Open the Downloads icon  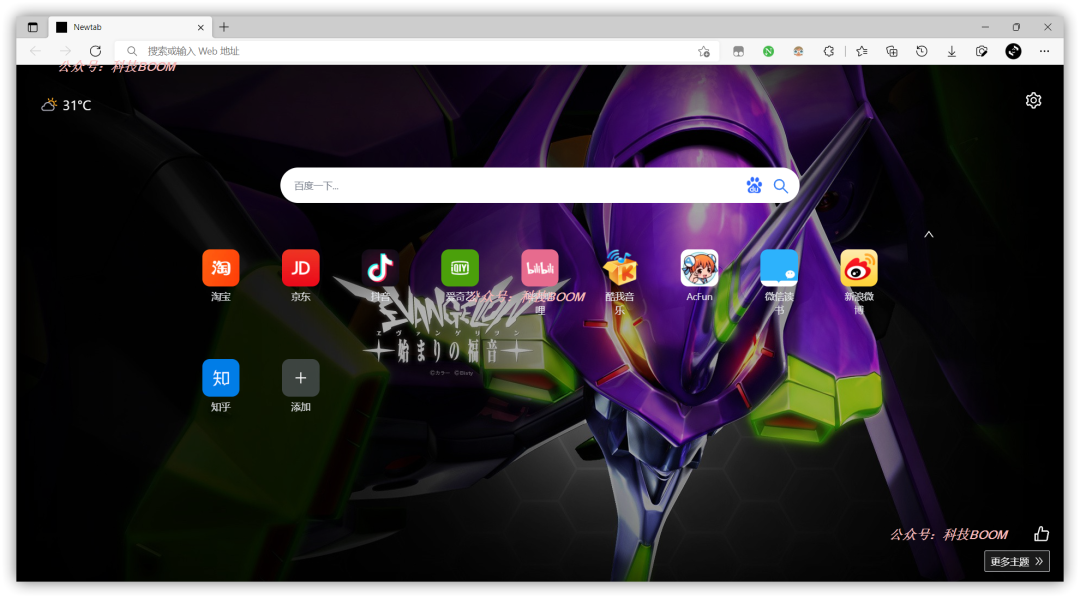point(951,51)
